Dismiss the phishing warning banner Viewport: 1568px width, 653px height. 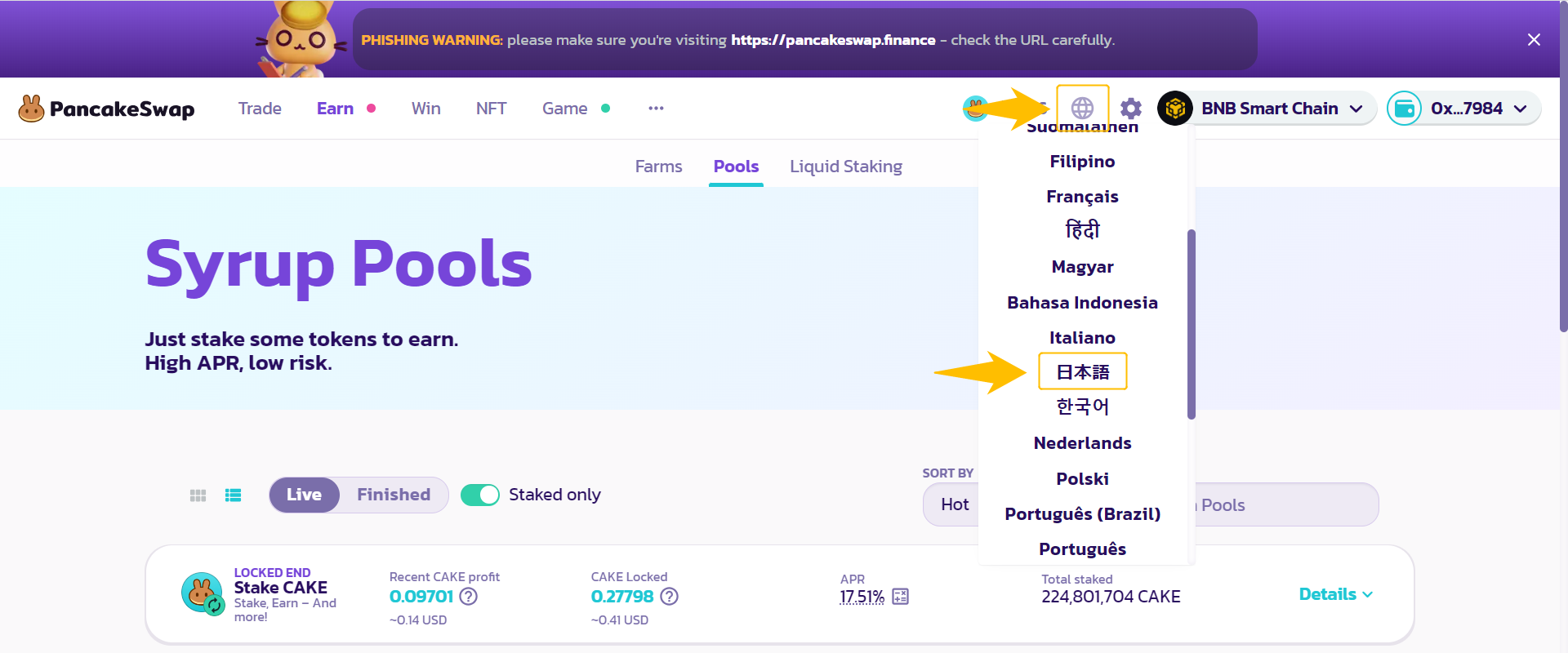click(1534, 40)
